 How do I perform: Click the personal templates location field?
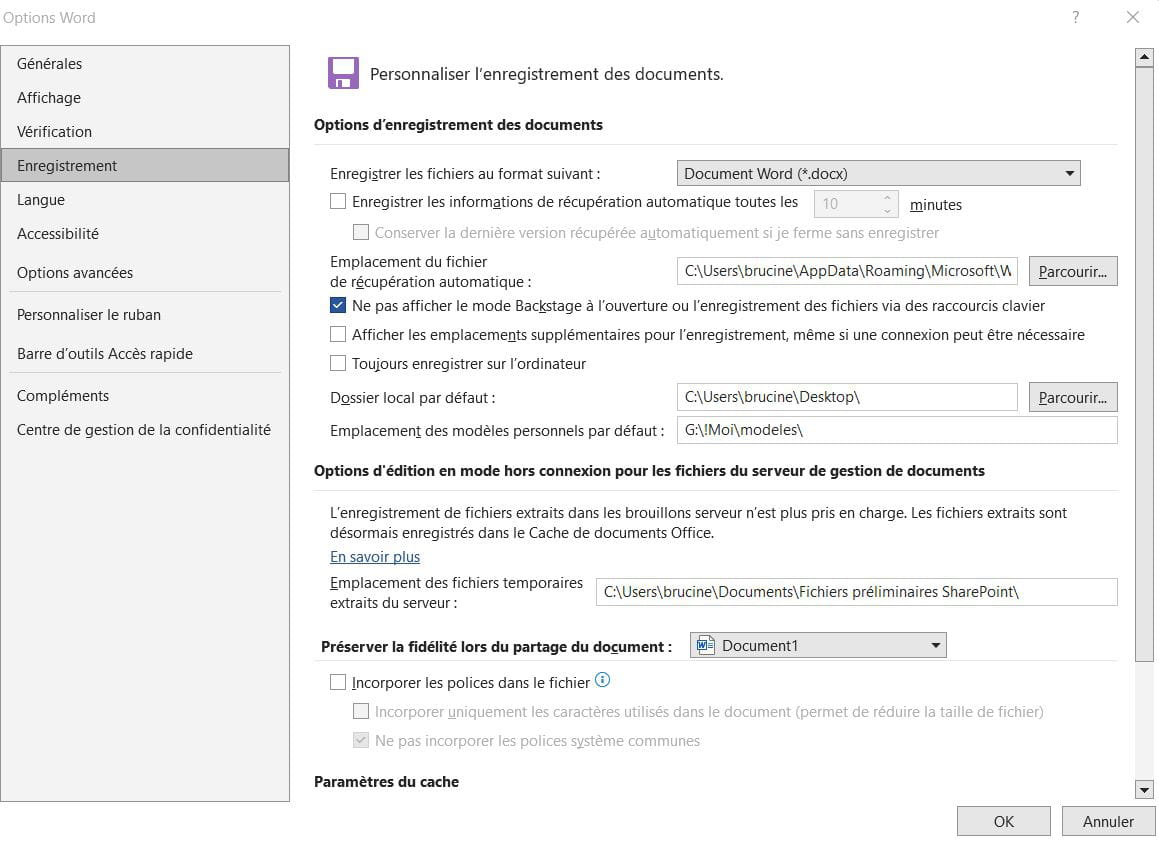coord(896,430)
